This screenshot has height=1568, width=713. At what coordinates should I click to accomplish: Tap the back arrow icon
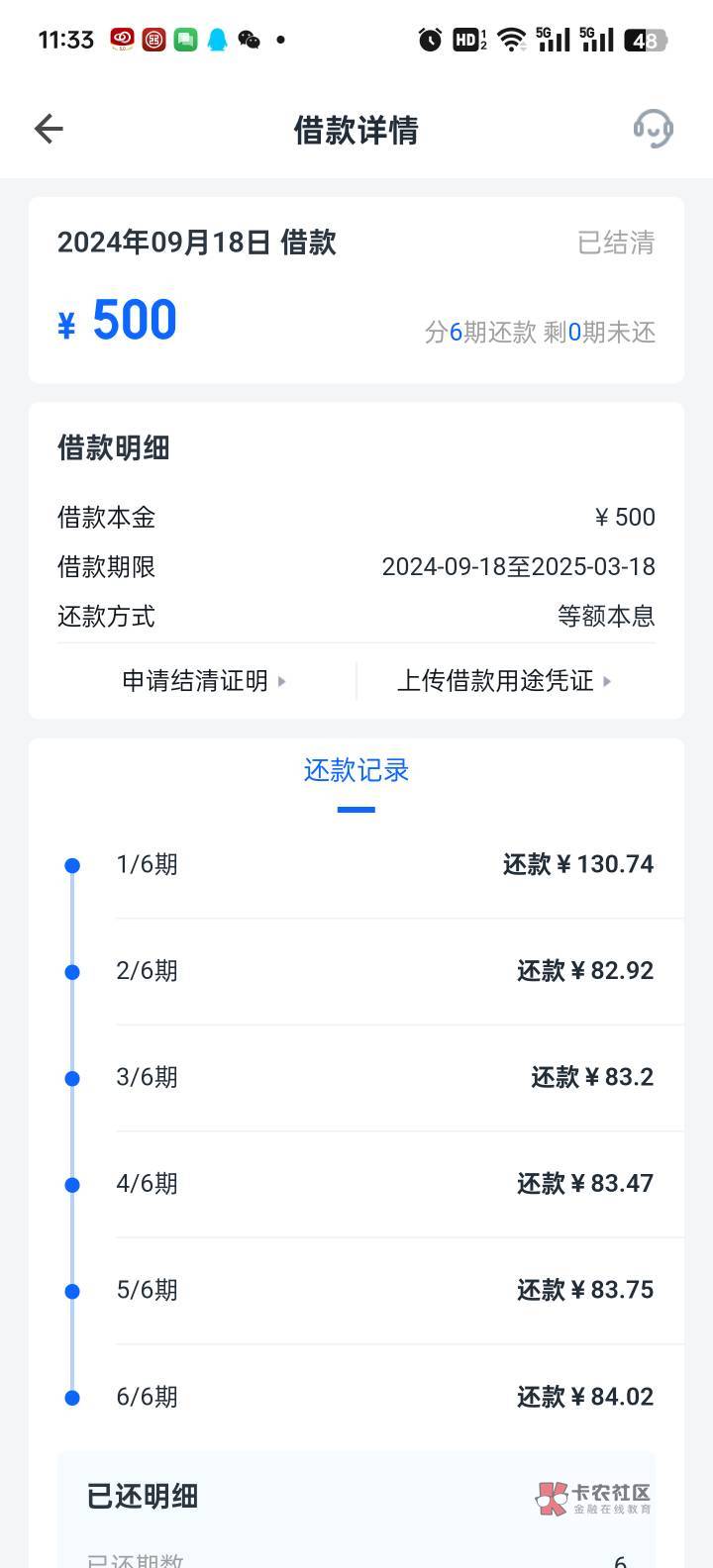[x=49, y=129]
